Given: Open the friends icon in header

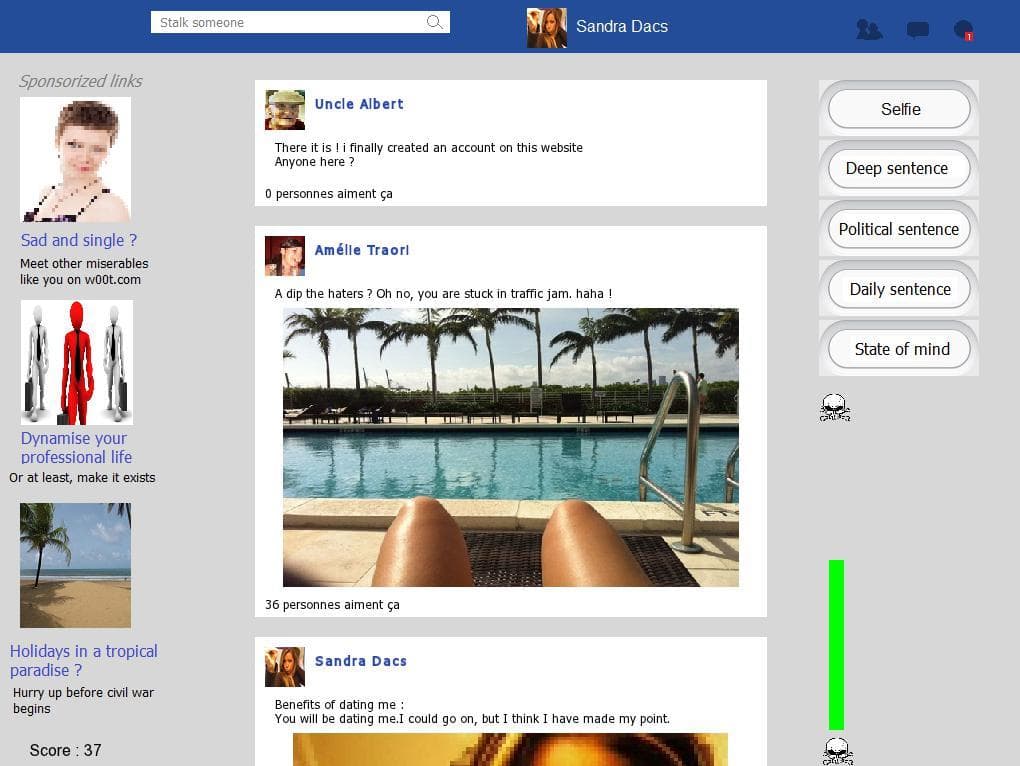Looking at the screenshot, I should click(x=869, y=29).
